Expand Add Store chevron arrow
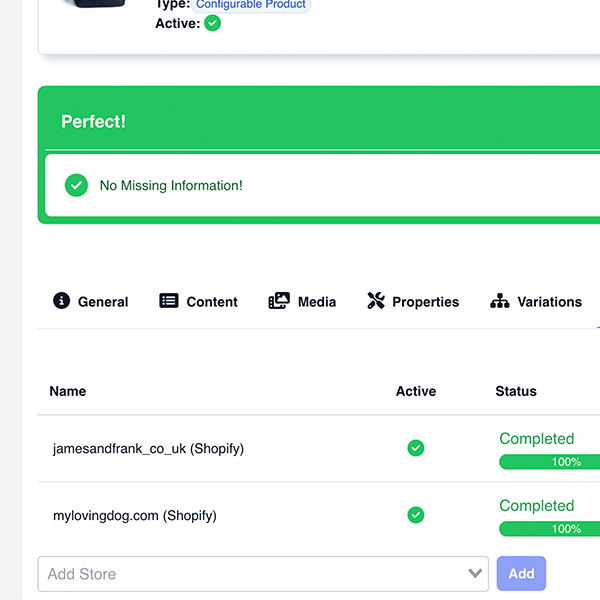Image resolution: width=600 pixels, height=600 pixels. tap(475, 574)
